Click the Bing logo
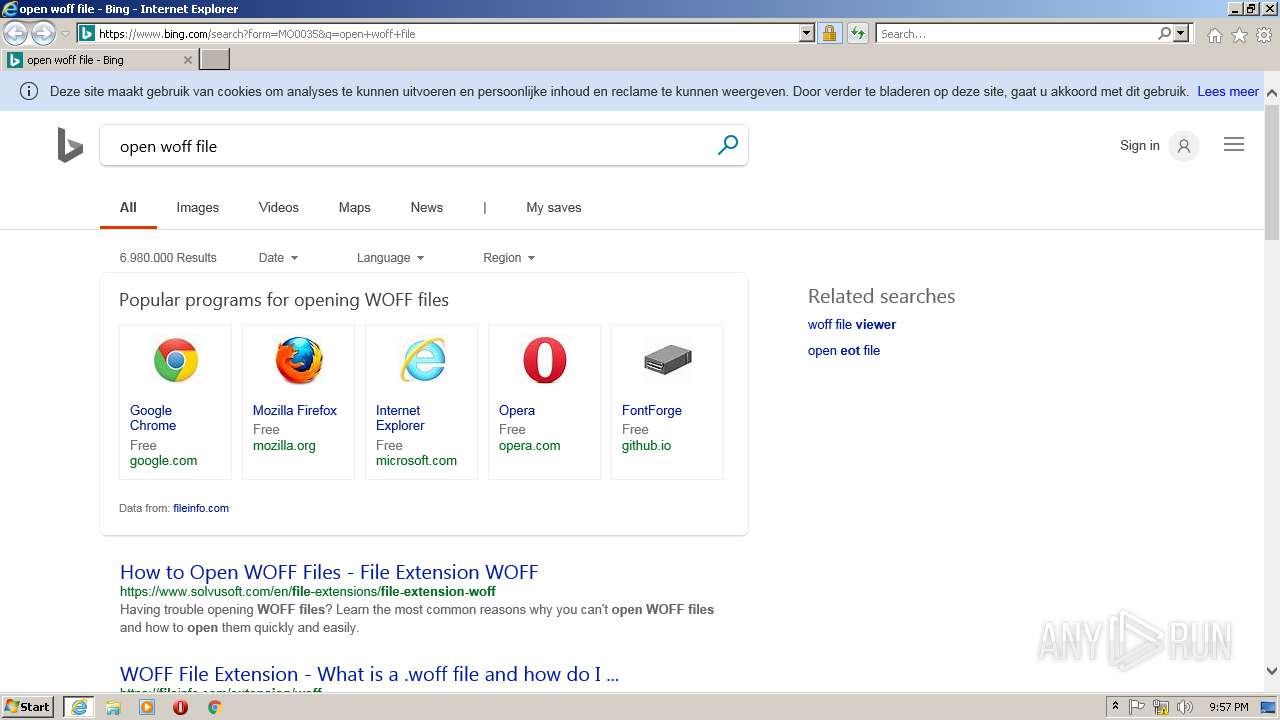 pyautogui.click(x=70, y=146)
